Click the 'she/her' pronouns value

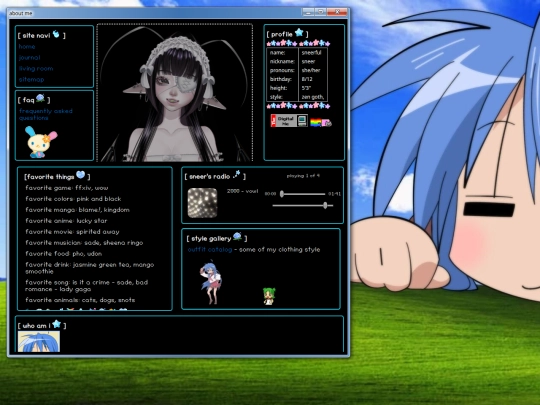pos(311,70)
